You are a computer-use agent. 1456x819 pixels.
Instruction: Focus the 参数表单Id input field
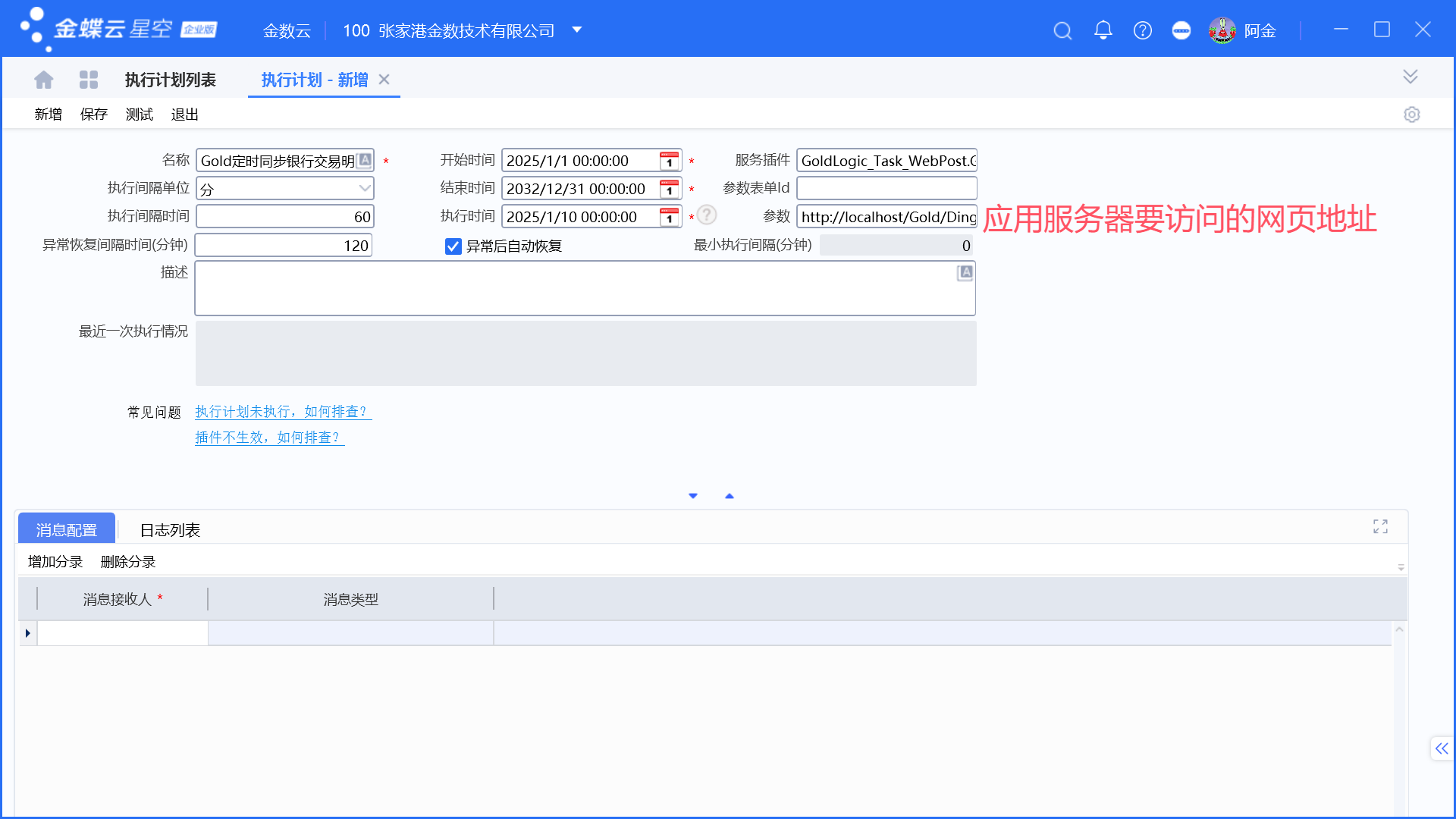click(887, 188)
